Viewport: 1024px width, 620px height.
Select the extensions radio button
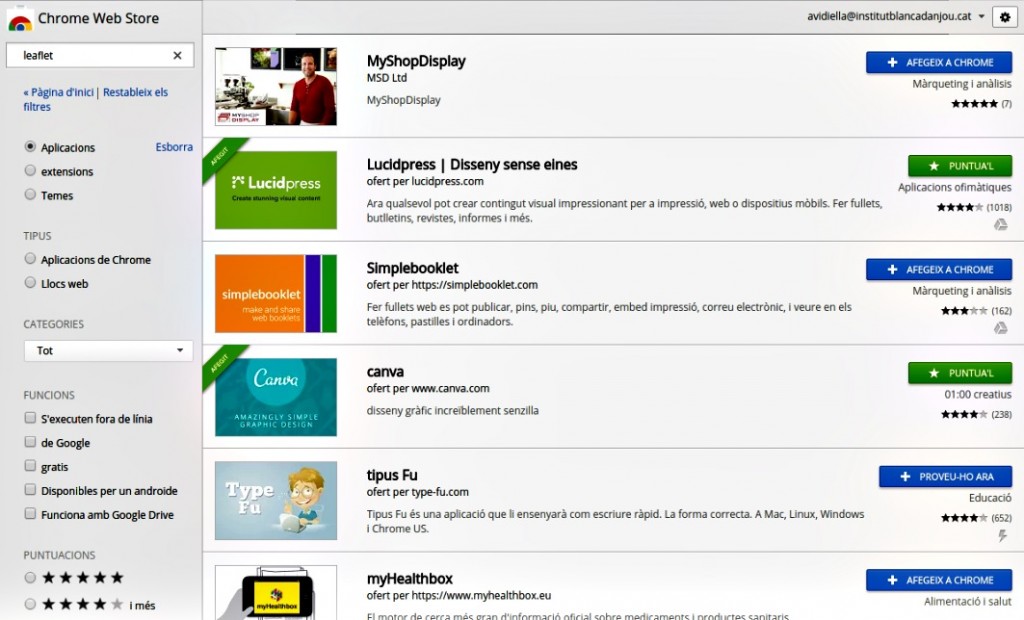(x=30, y=171)
